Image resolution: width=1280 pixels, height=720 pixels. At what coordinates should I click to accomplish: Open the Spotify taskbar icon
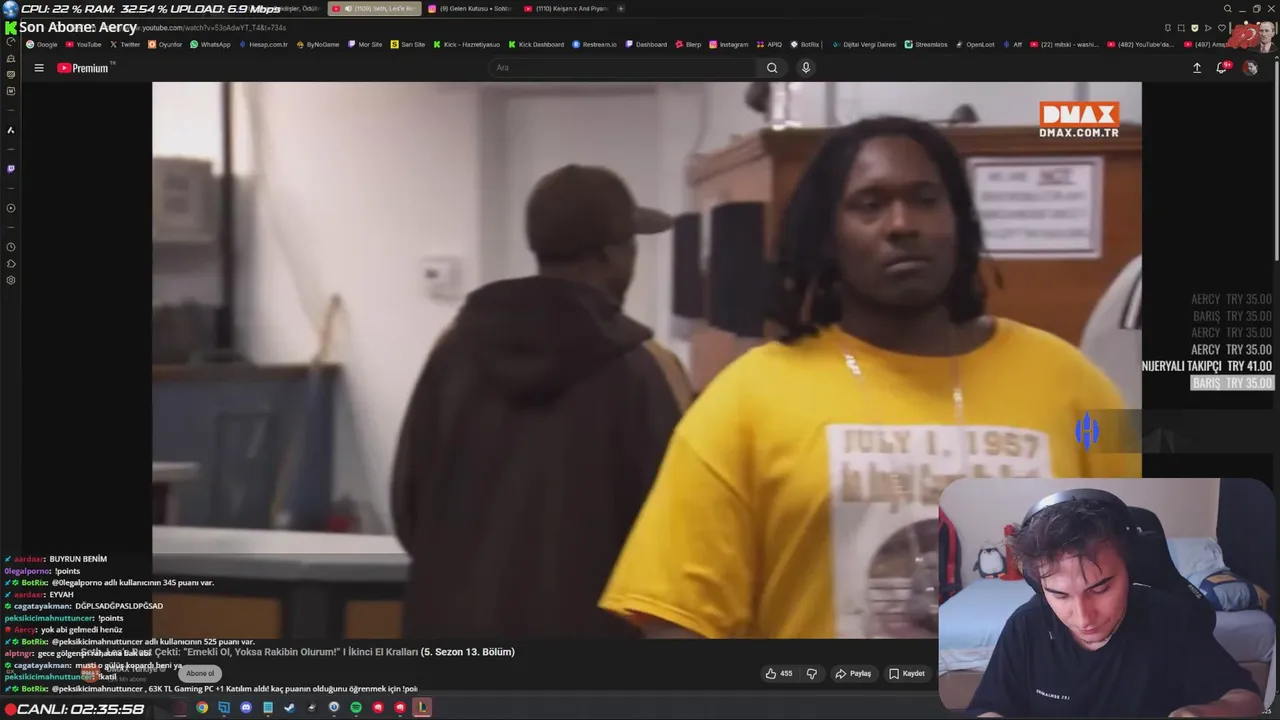(x=356, y=708)
